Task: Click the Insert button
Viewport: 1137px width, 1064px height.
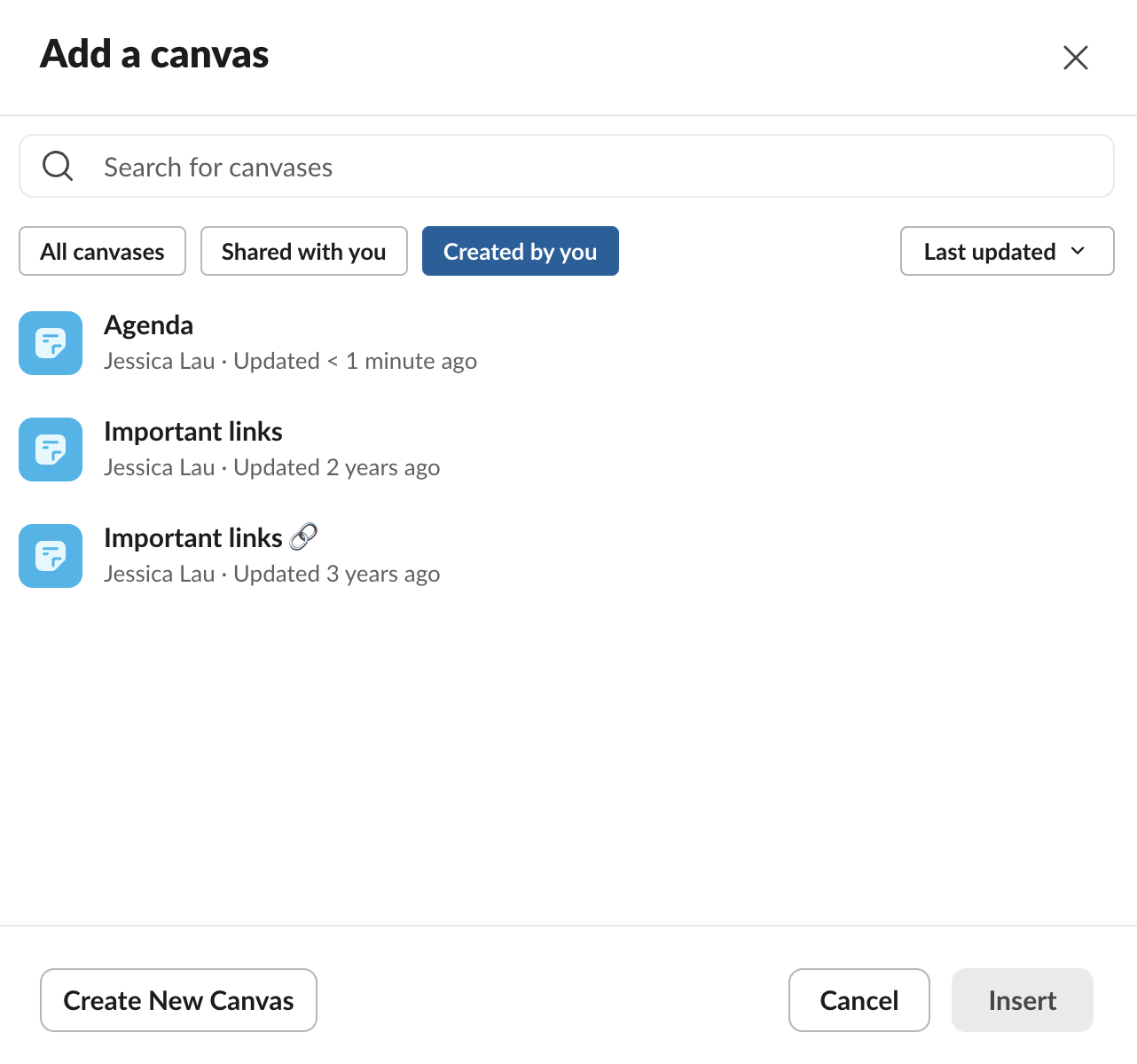Action: (1023, 1000)
